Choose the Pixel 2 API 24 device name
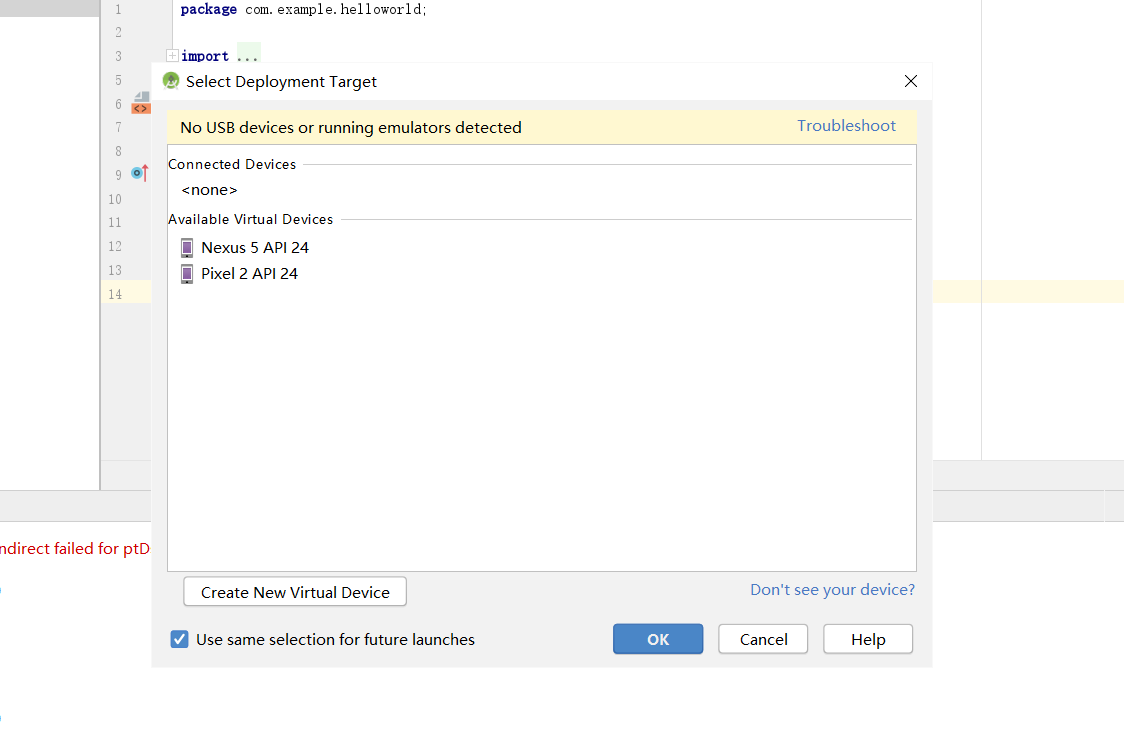The width and height of the screenshot is (1124, 745). point(249,274)
